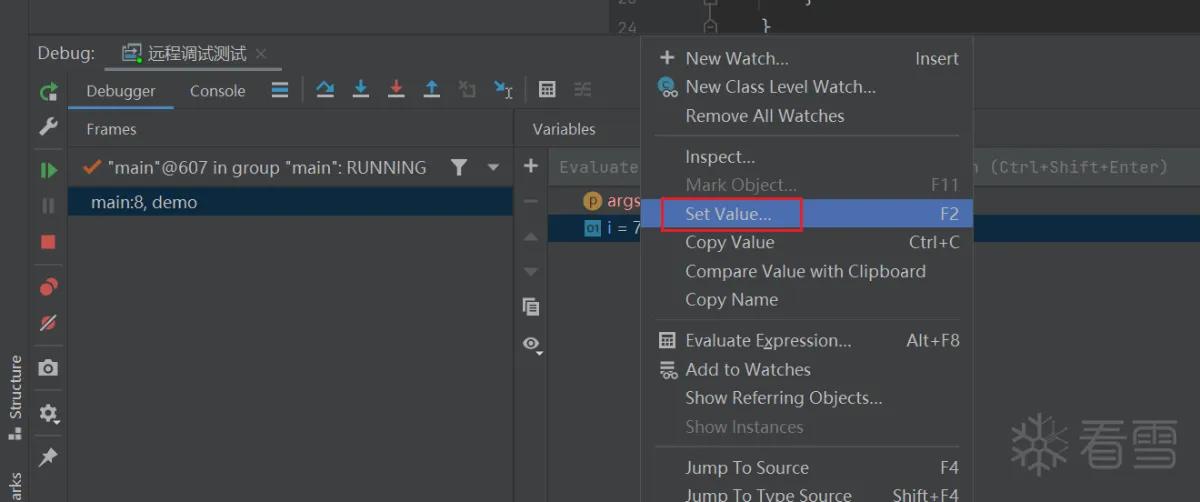The height and width of the screenshot is (502, 1200).
Task: Switch to the Console tab
Action: click(217, 91)
